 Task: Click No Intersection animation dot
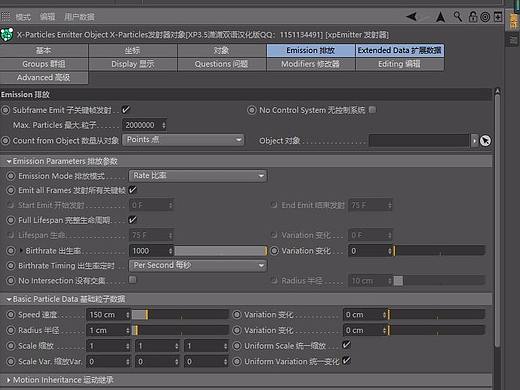pos(11,281)
